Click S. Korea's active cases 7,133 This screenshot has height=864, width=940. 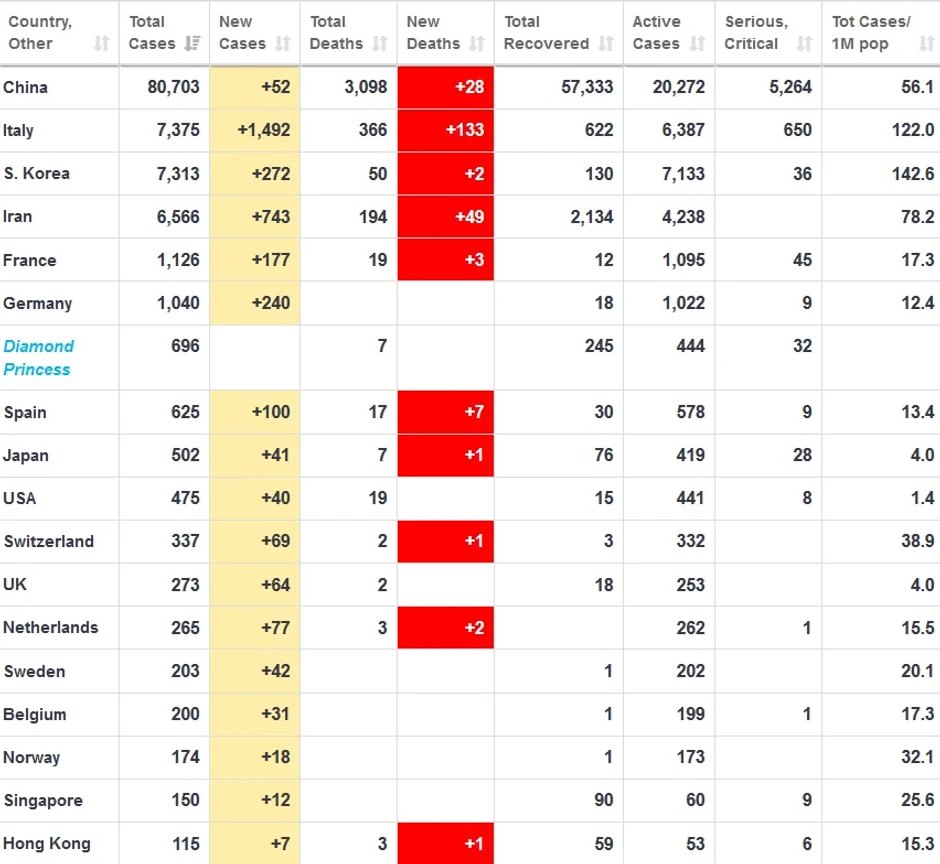coord(683,174)
